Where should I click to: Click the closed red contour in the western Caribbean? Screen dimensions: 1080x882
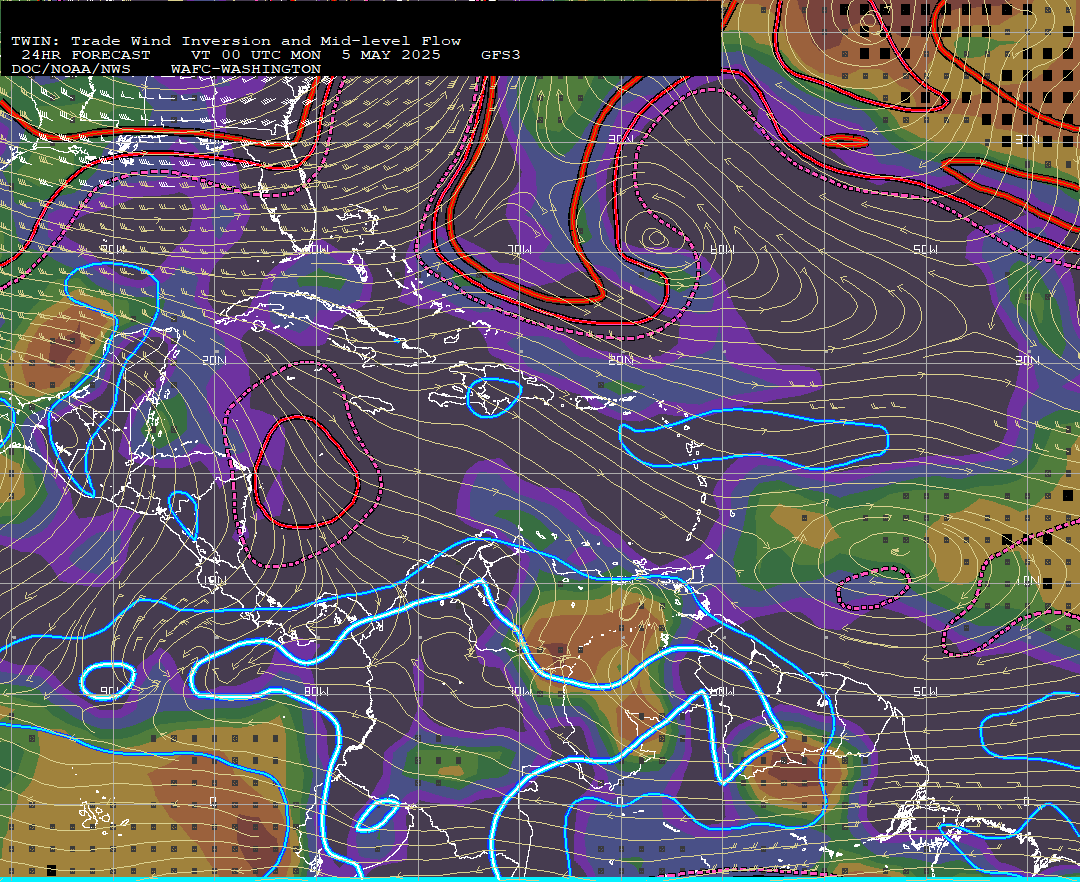point(307,472)
